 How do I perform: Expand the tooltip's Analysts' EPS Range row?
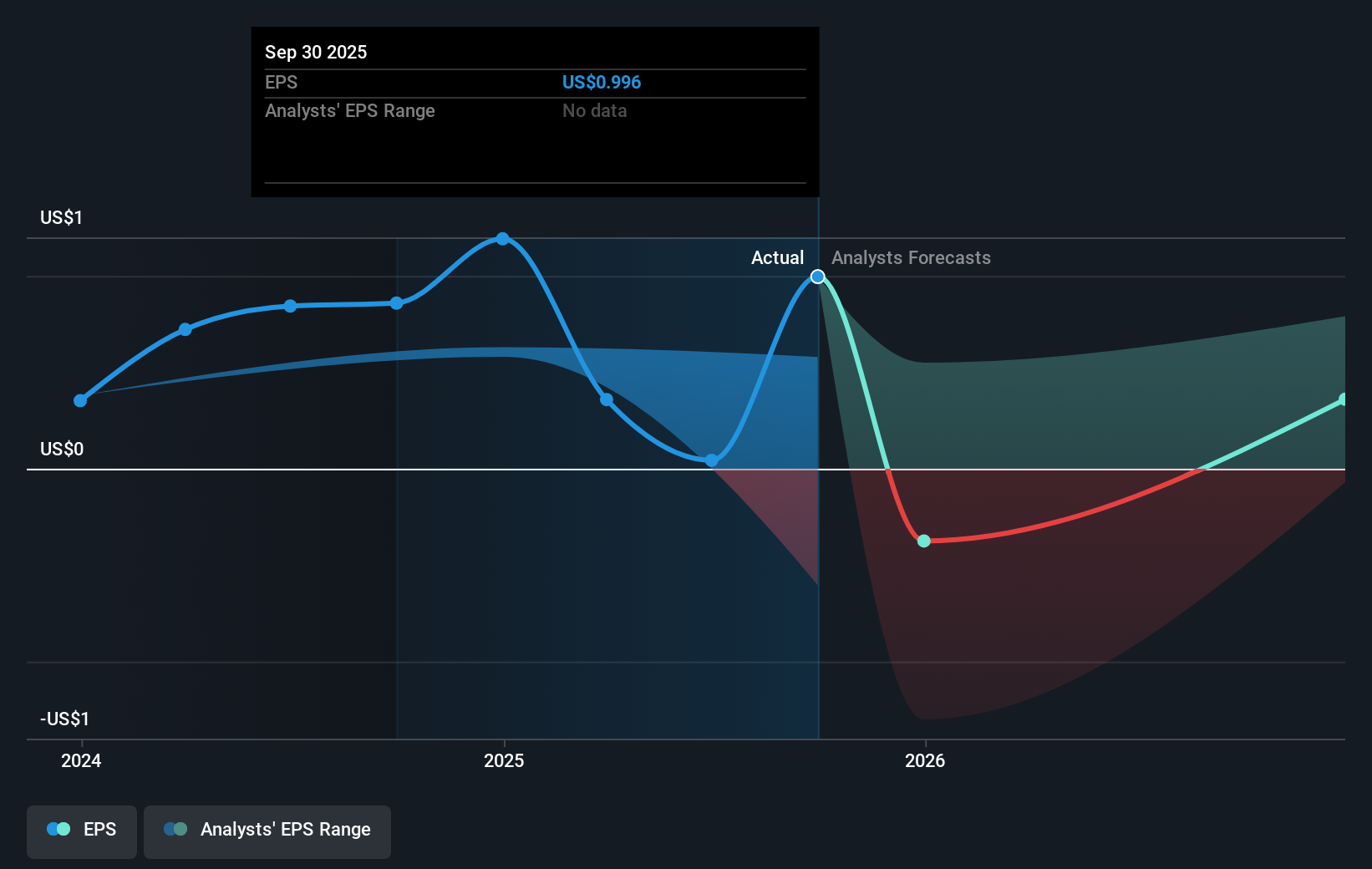click(x=349, y=110)
